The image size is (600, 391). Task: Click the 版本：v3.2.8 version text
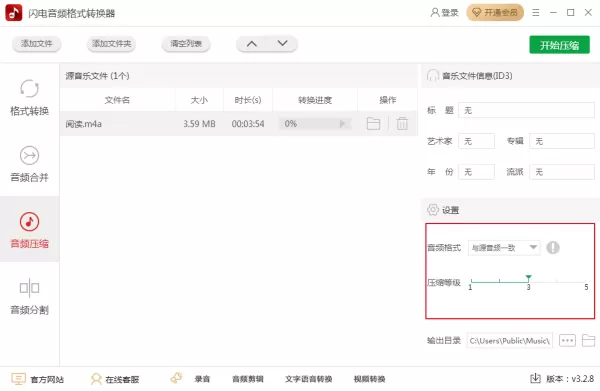tap(570, 379)
